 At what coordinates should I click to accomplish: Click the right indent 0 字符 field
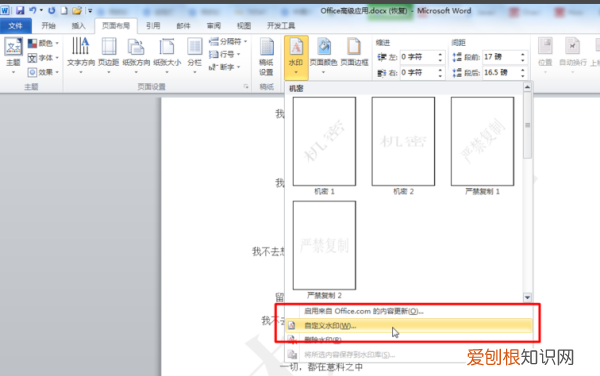pyautogui.click(x=419, y=72)
